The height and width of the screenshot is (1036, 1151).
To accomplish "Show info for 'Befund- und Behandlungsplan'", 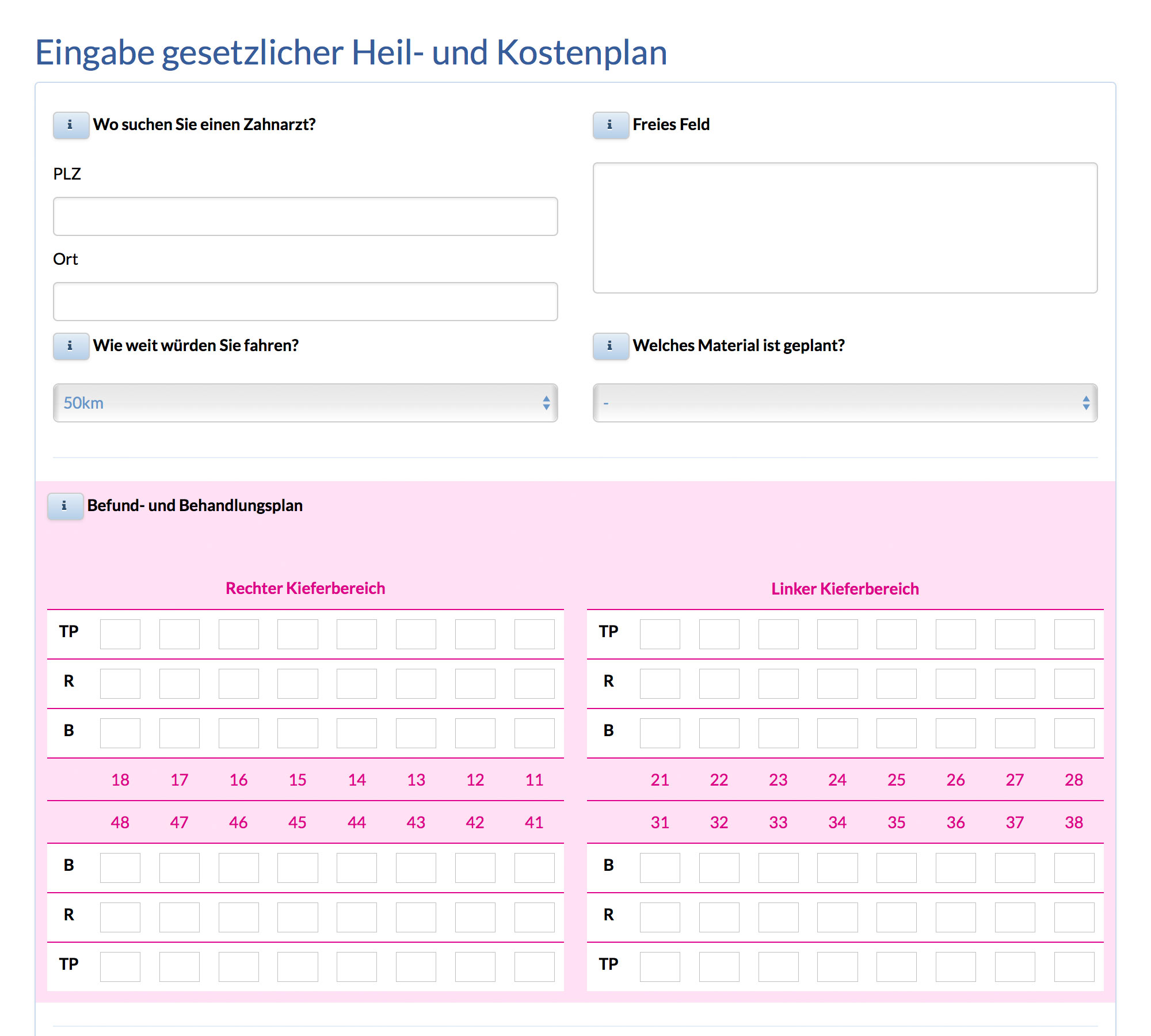I will [65, 506].
